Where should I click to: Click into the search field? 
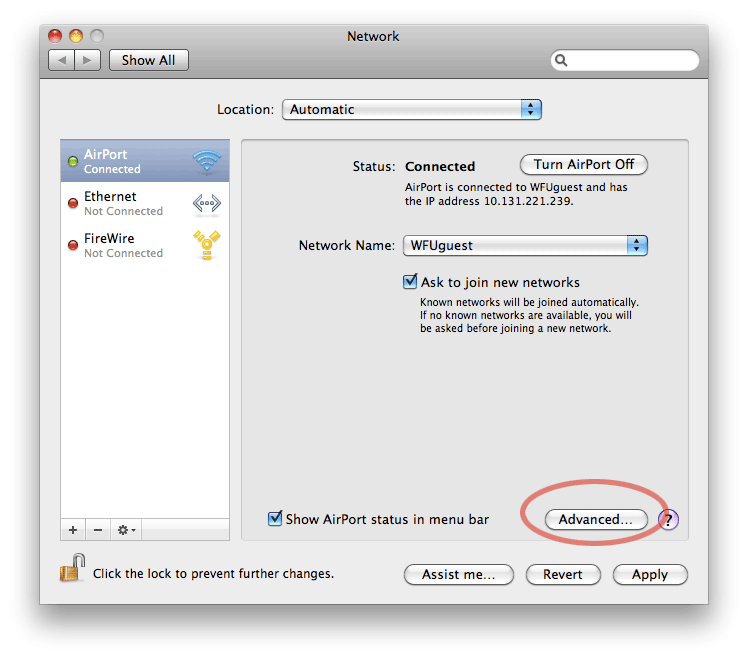625,60
